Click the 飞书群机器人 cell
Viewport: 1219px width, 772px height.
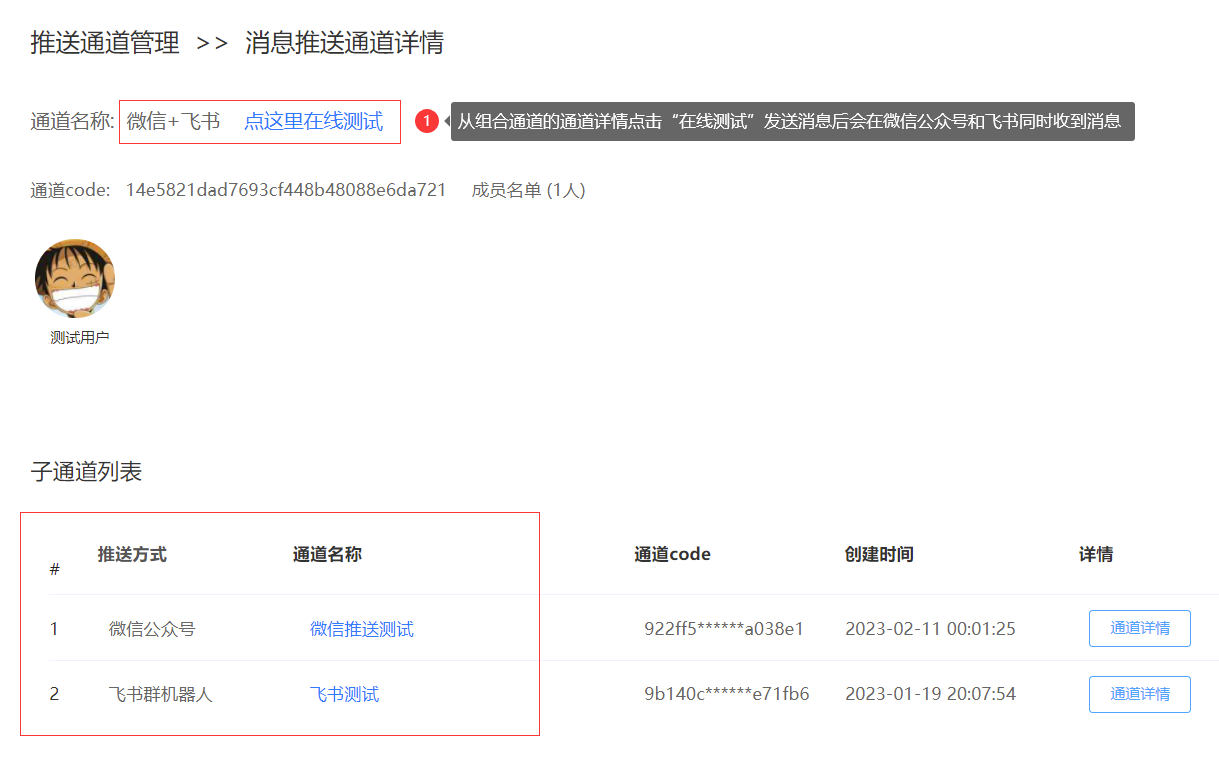161,694
